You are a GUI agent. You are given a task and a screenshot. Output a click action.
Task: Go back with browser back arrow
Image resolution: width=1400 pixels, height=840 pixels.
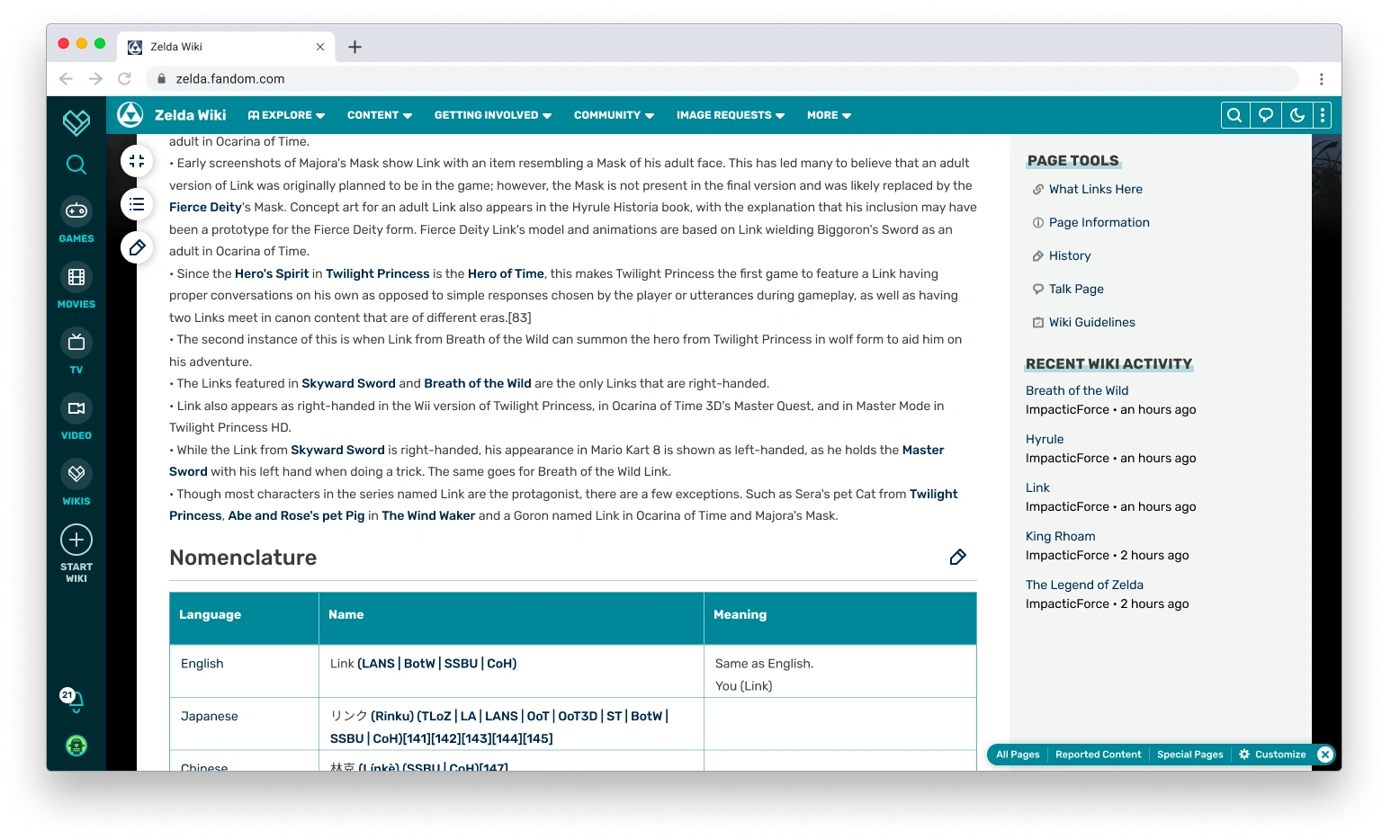pos(66,79)
